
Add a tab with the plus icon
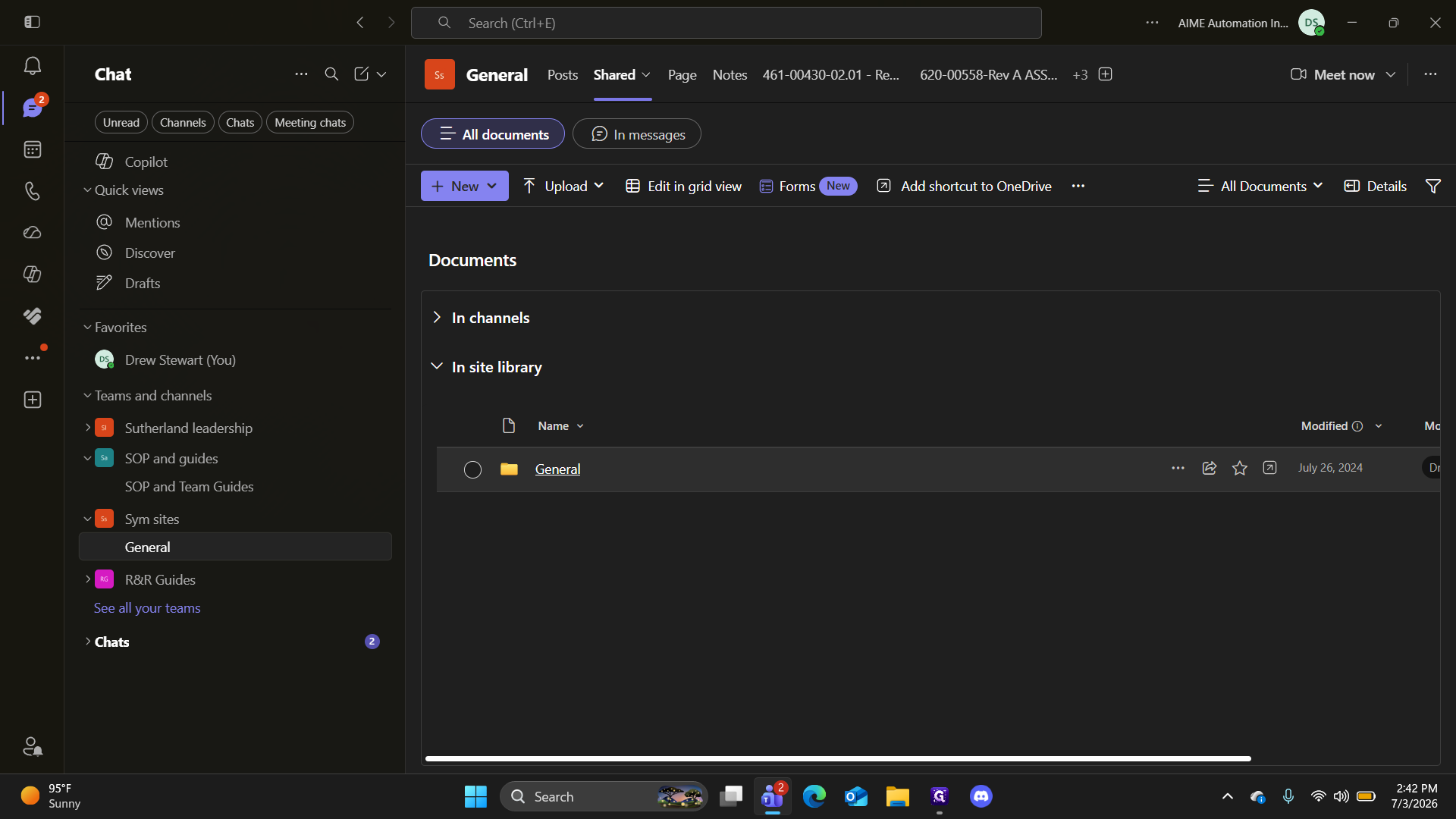click(1105, 74)
